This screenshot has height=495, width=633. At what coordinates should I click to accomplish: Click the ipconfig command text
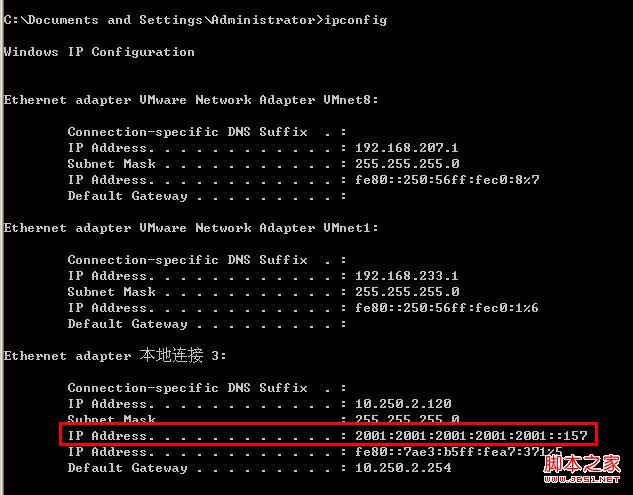[356, 20]
